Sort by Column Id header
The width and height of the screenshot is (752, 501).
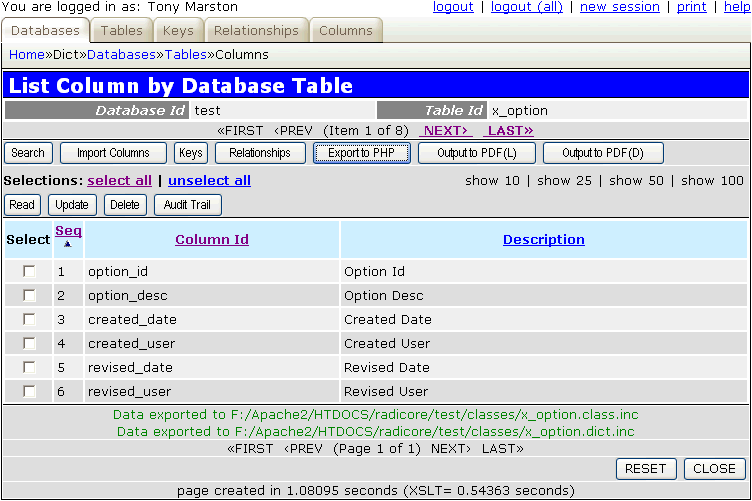(212, 240)
